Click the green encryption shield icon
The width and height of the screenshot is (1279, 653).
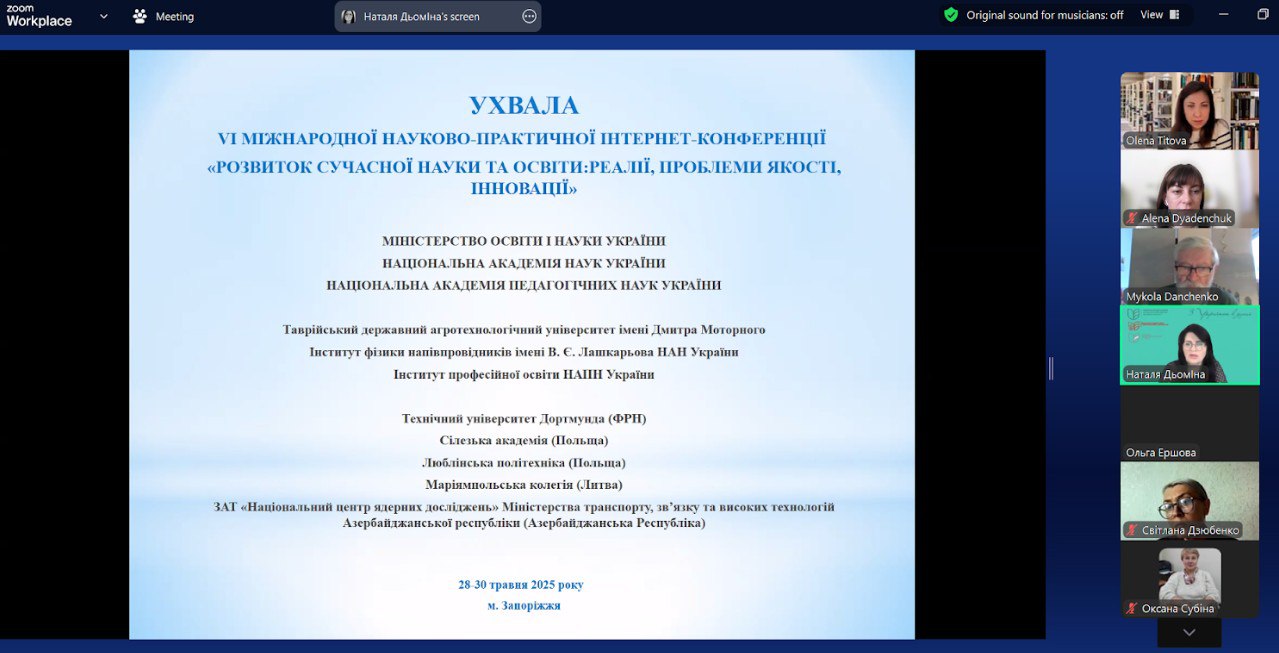[951, 15]
